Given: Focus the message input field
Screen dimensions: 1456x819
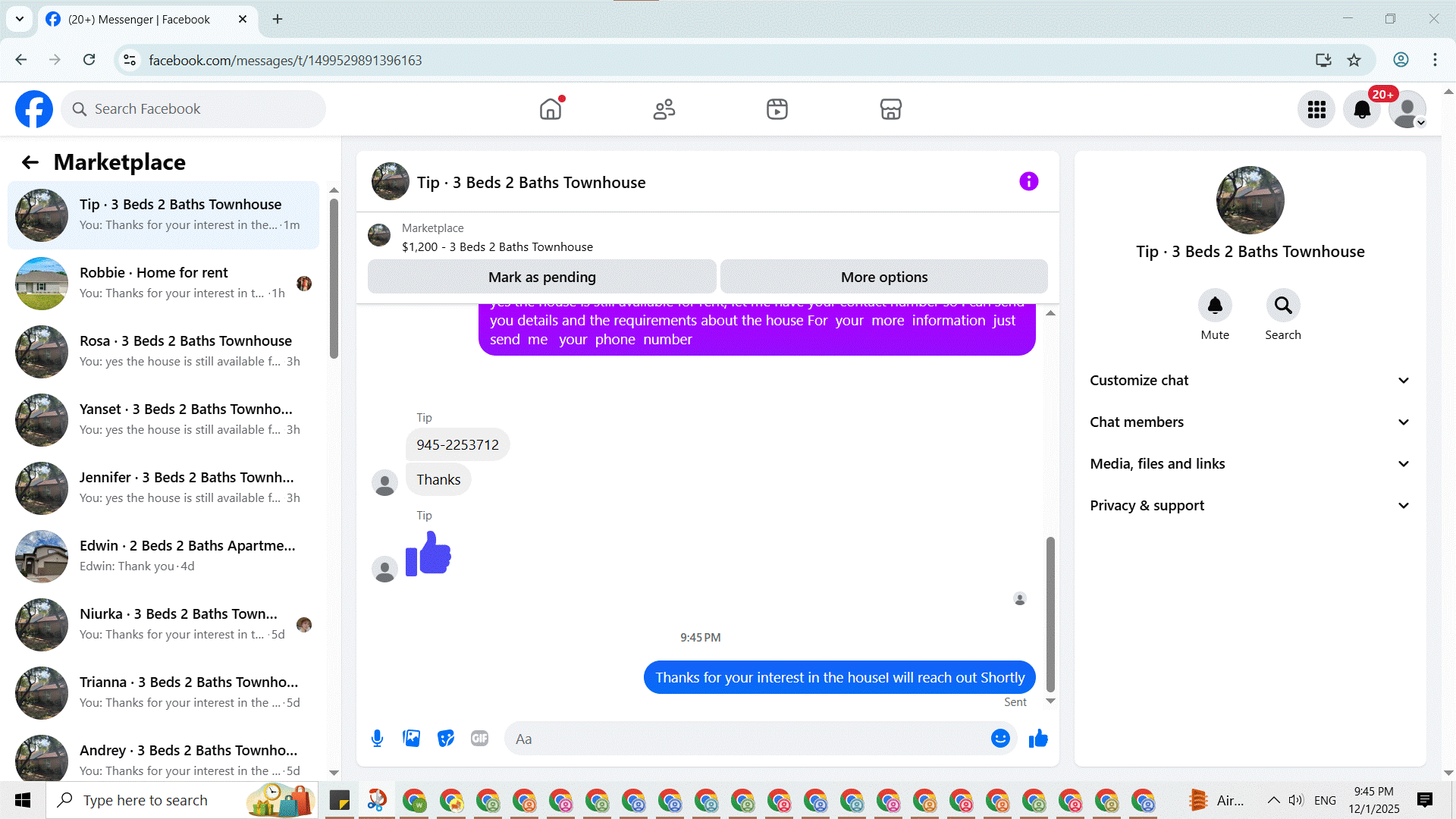Looking at the screenshot, I should click(747, 739).
